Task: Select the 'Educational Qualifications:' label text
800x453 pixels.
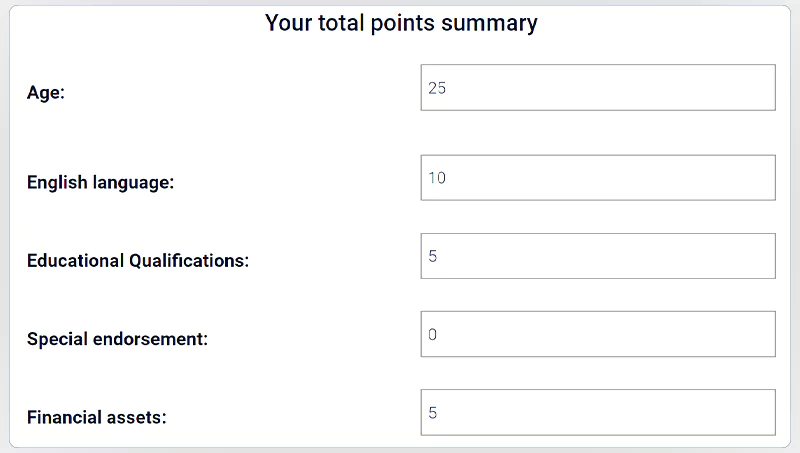Action: pos(137,261)
